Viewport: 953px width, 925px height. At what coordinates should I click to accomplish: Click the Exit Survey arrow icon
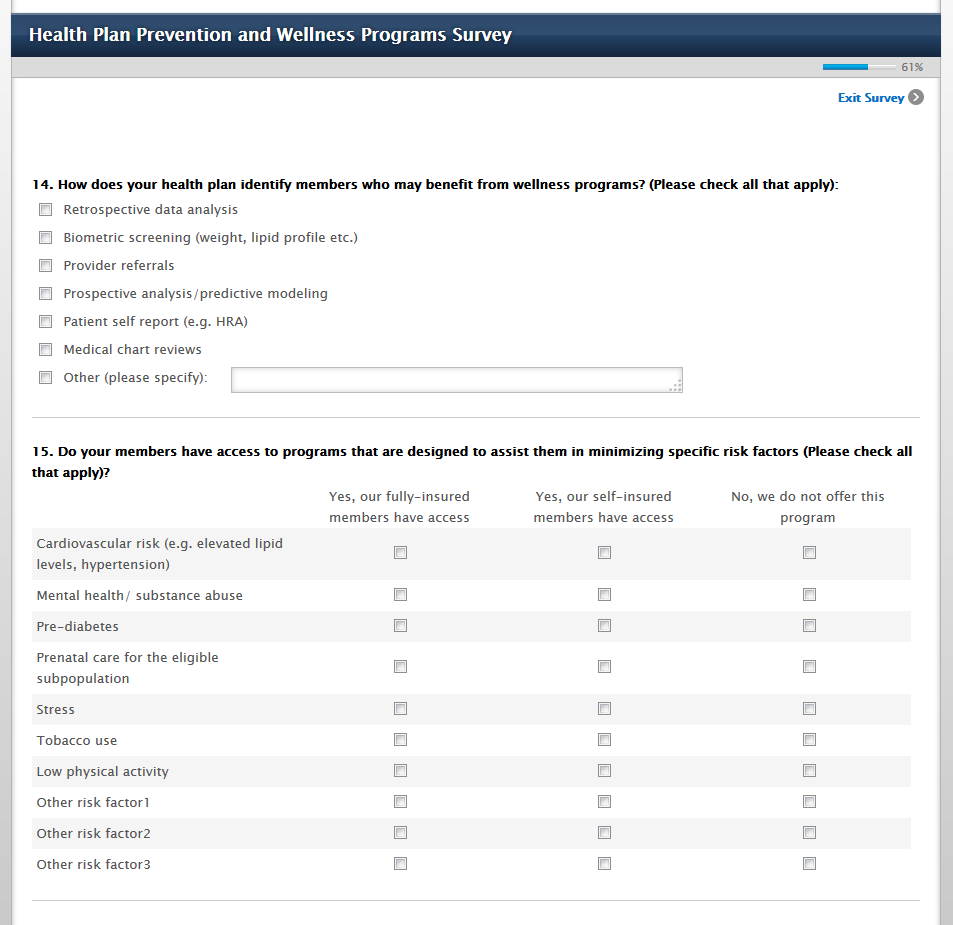(x=916, y=97)
